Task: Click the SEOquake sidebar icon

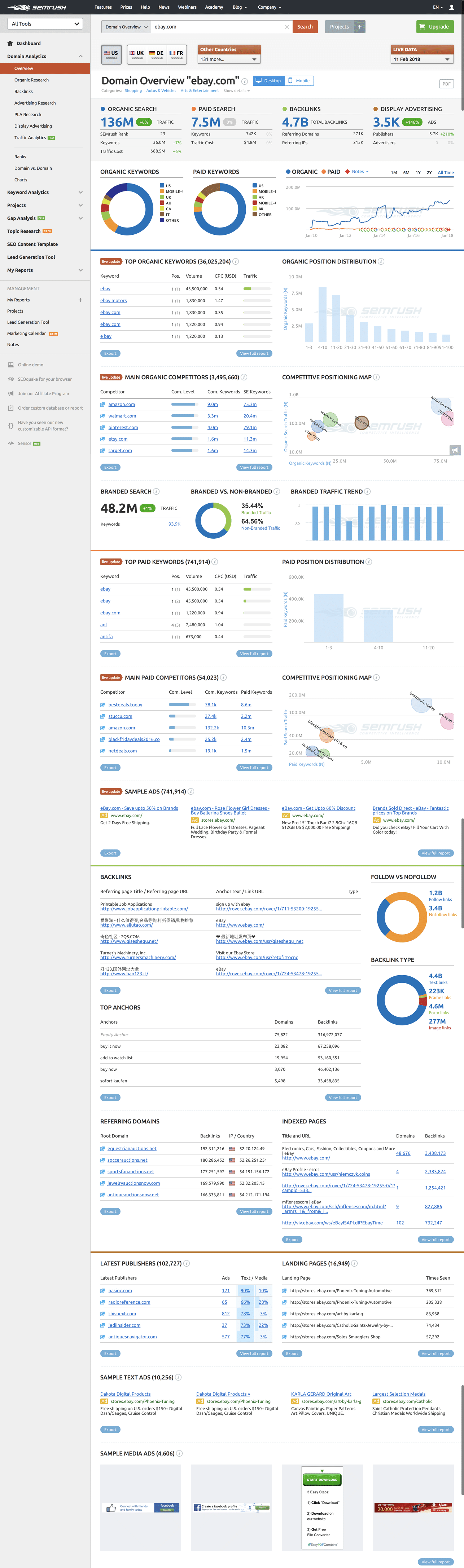Action: point(10,379)
